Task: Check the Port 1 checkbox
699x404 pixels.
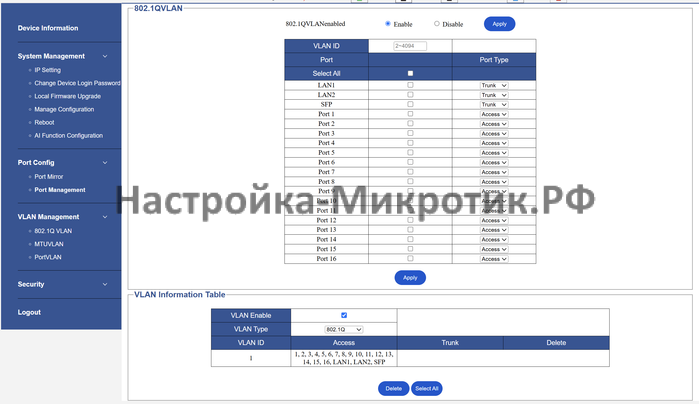Action: pos(410,114)
